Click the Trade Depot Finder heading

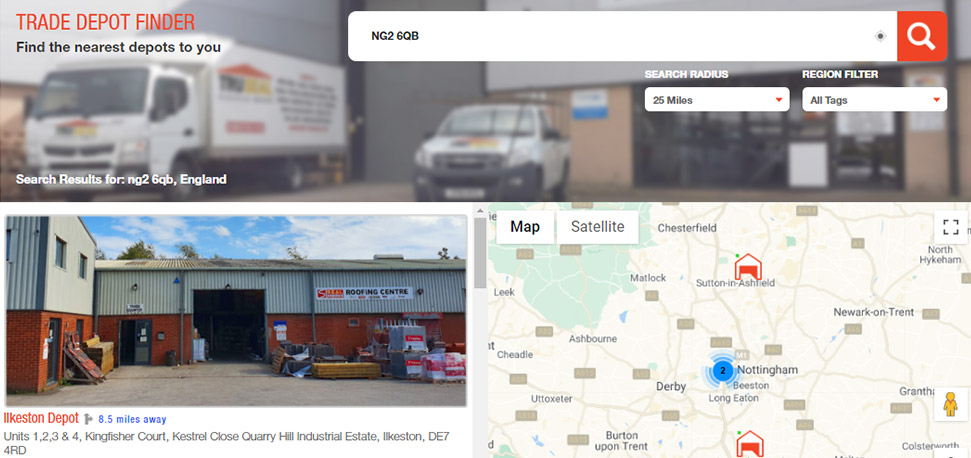[105, 23]
